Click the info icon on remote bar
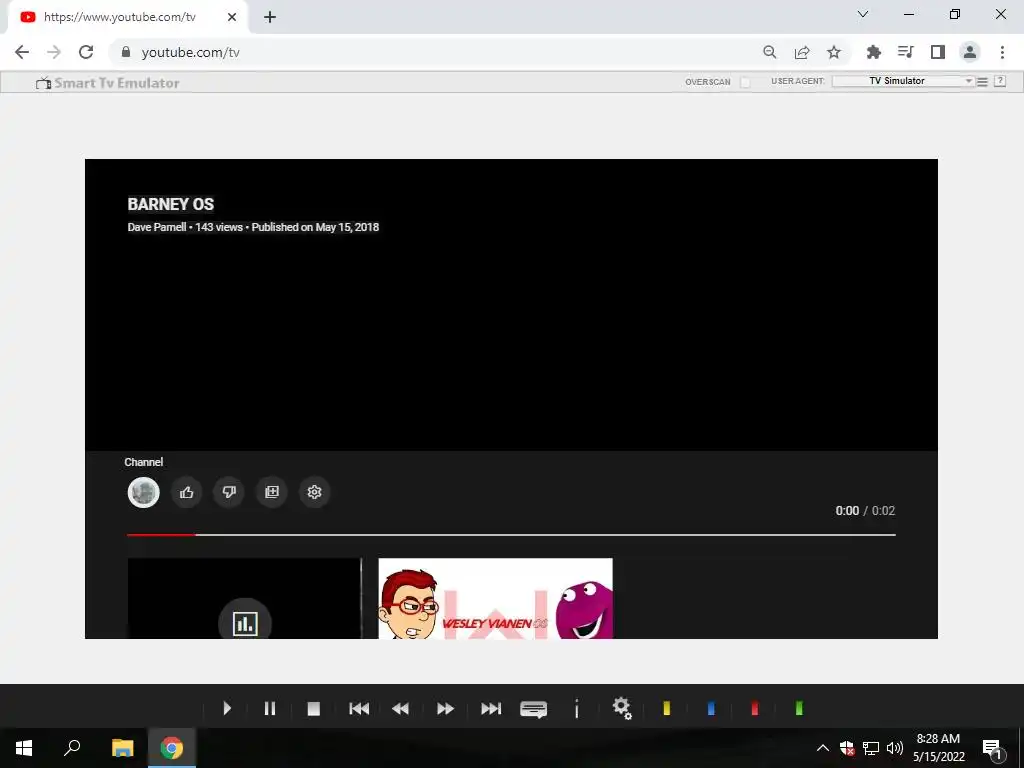This screenshot has height=768, width=1024. click(577, 709)
